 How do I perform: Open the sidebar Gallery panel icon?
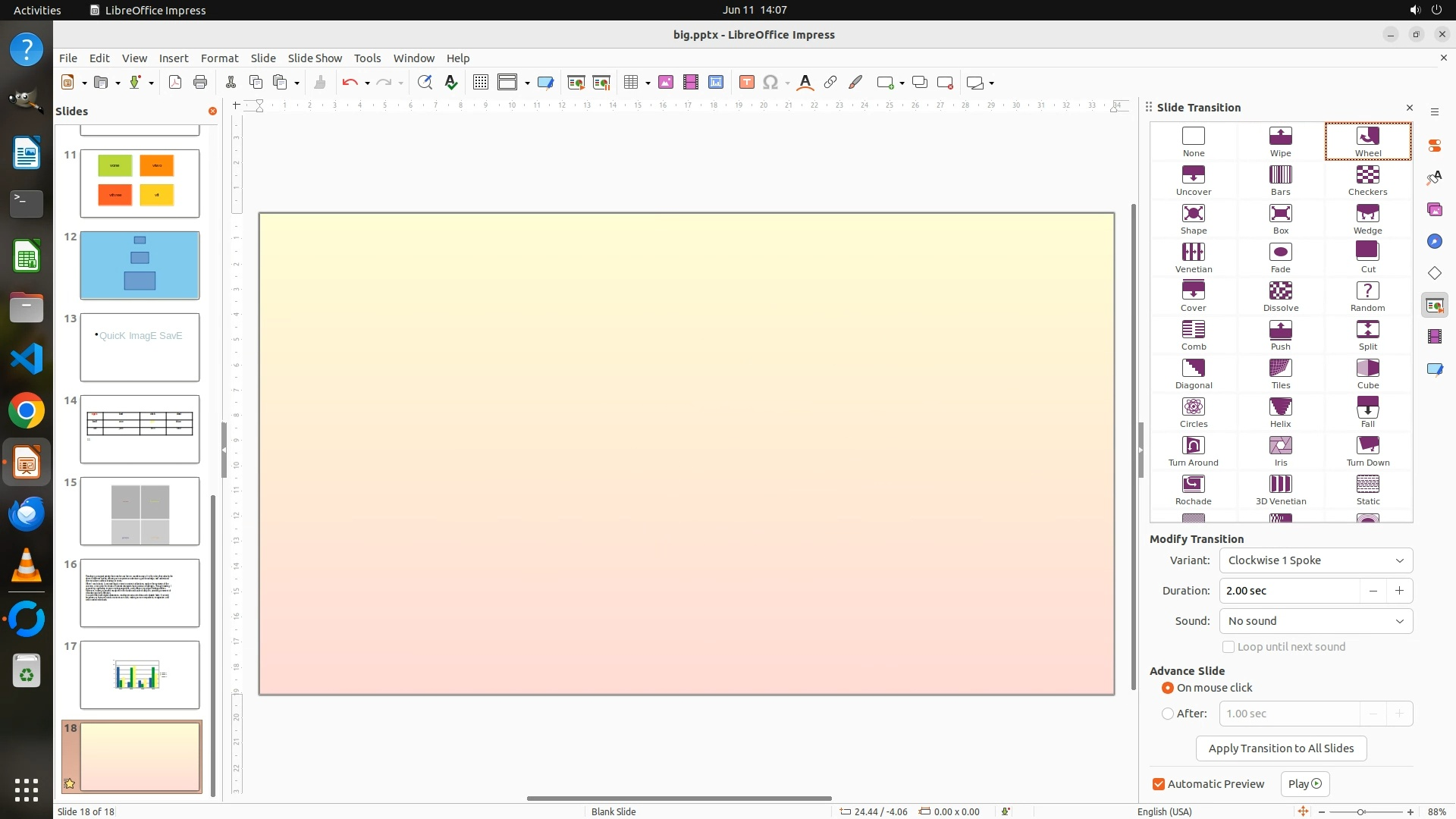coord(1434,209)
